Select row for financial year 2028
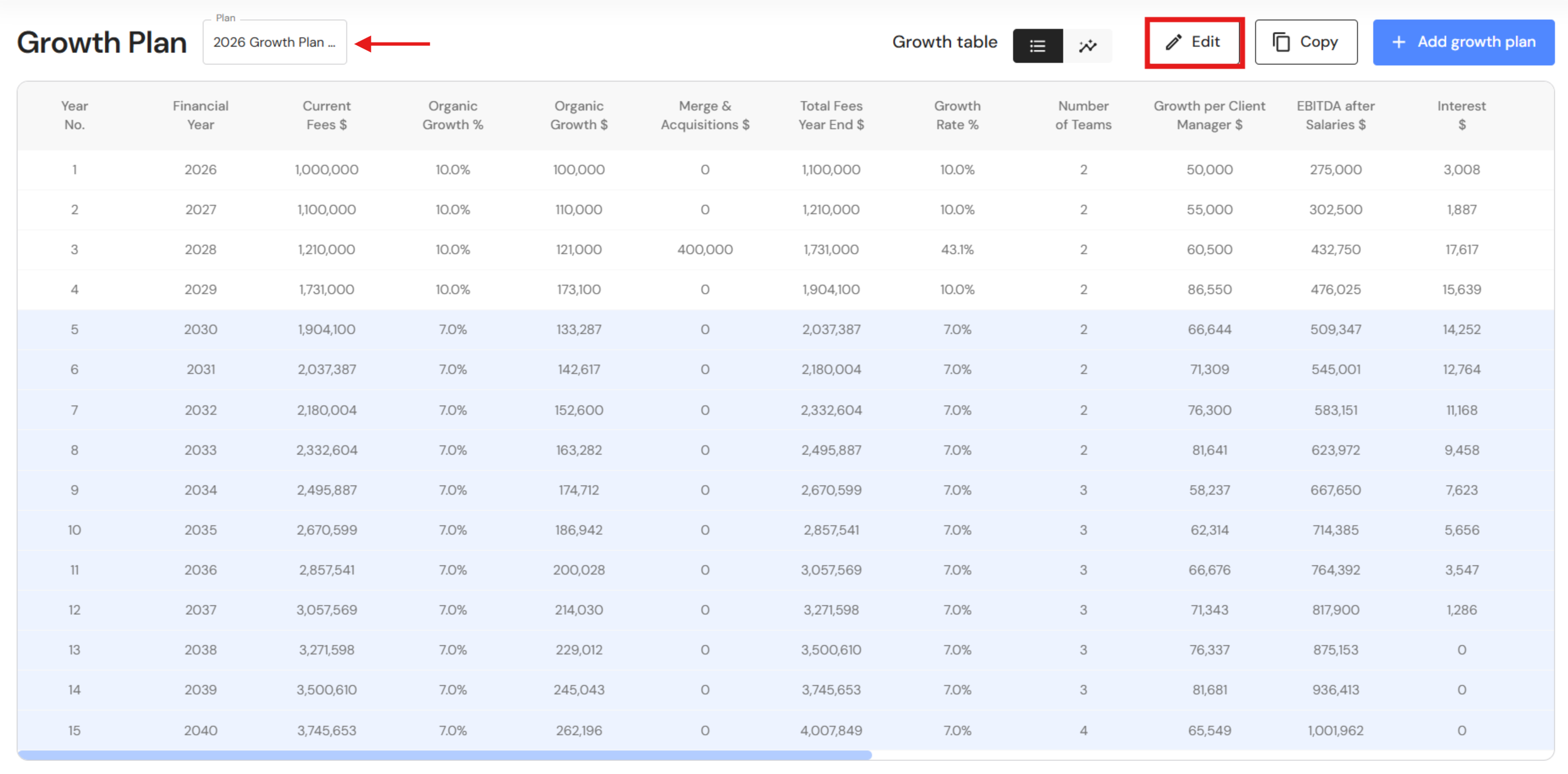1568x774 pixels. click(200, 250)
